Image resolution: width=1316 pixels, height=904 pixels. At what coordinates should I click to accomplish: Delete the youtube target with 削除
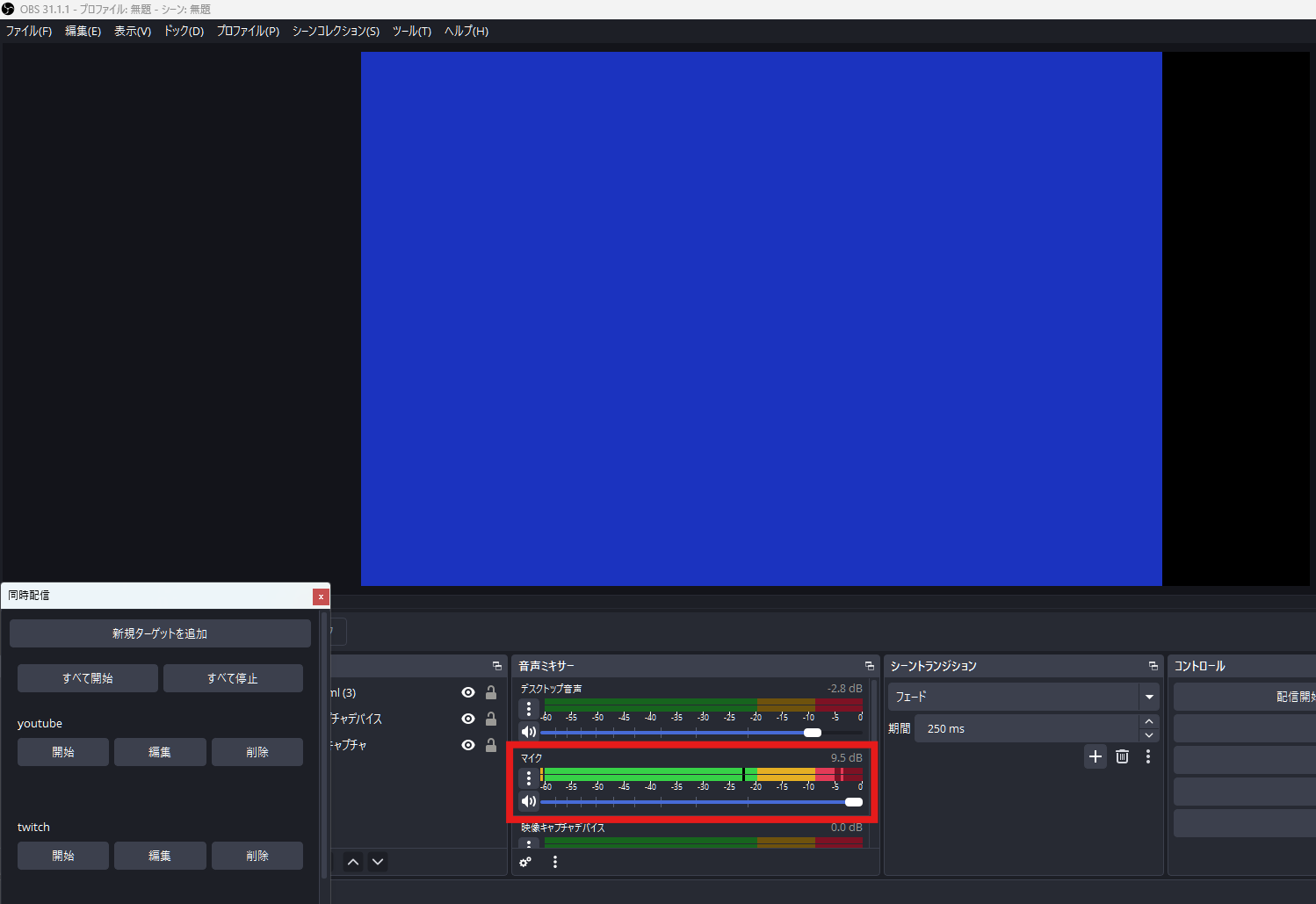click(257, 752)
